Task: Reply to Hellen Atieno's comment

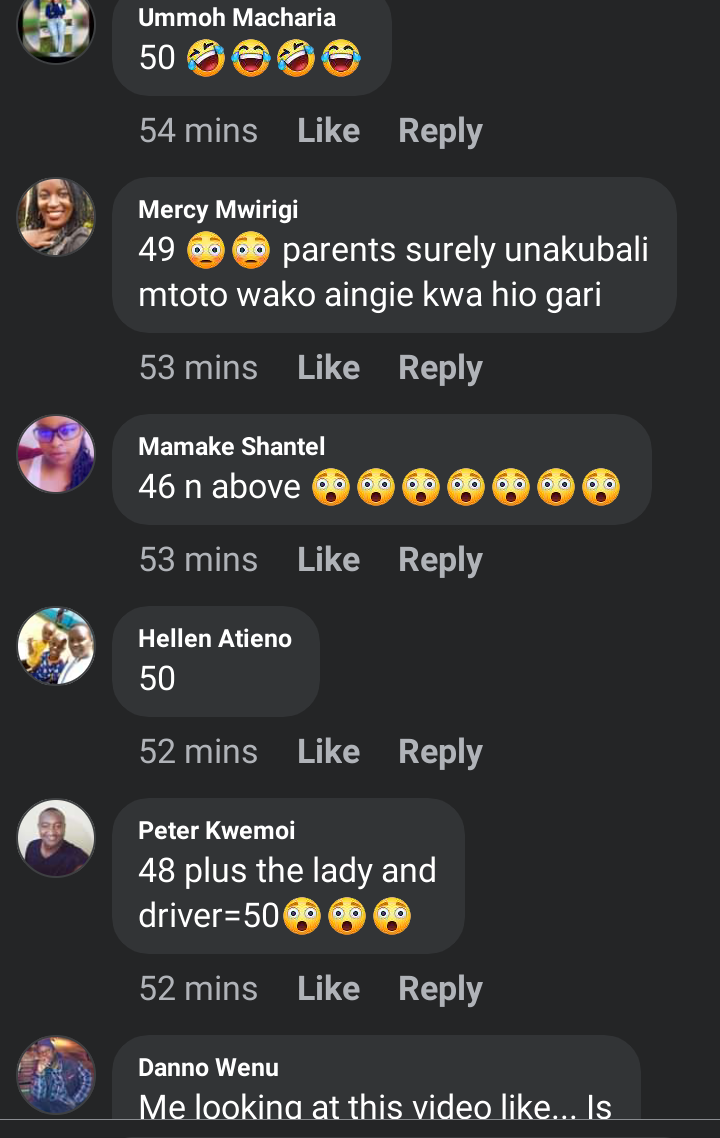Action: point(441,753)
